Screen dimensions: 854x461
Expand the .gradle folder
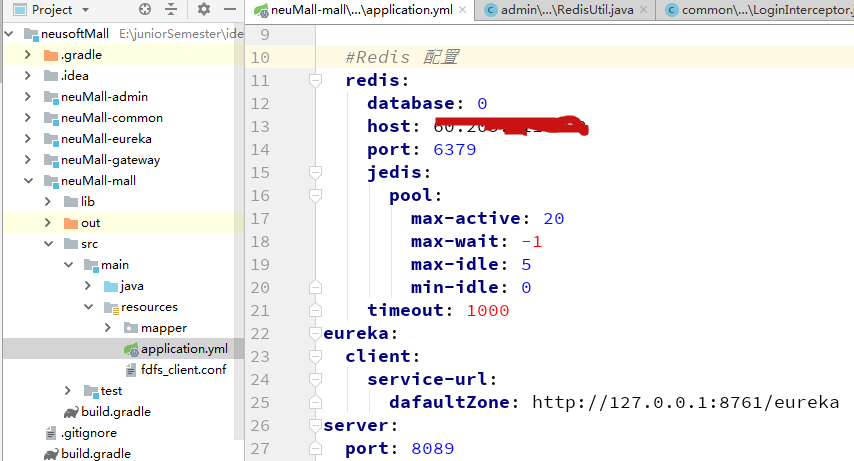click(28, 54)
